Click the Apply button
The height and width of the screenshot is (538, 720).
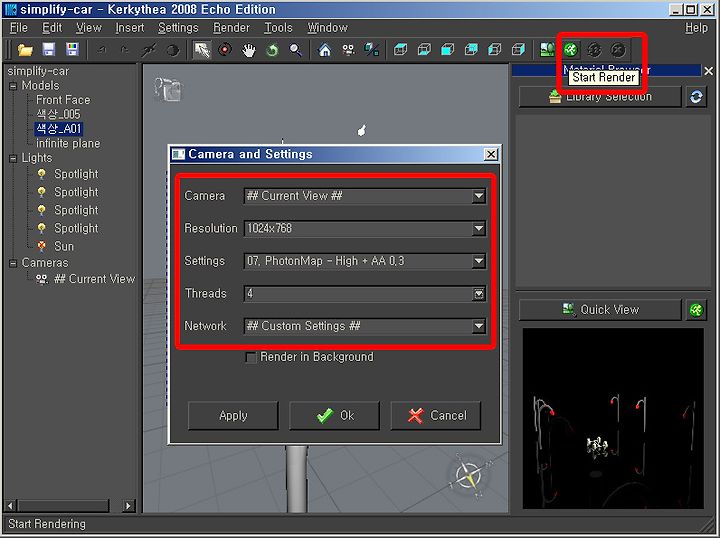(233, 415)
